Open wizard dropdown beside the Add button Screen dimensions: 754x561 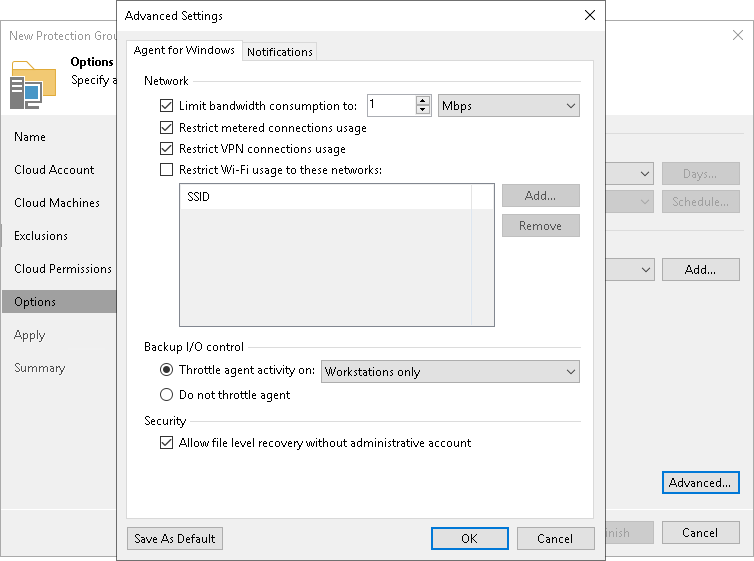(630, 270)
